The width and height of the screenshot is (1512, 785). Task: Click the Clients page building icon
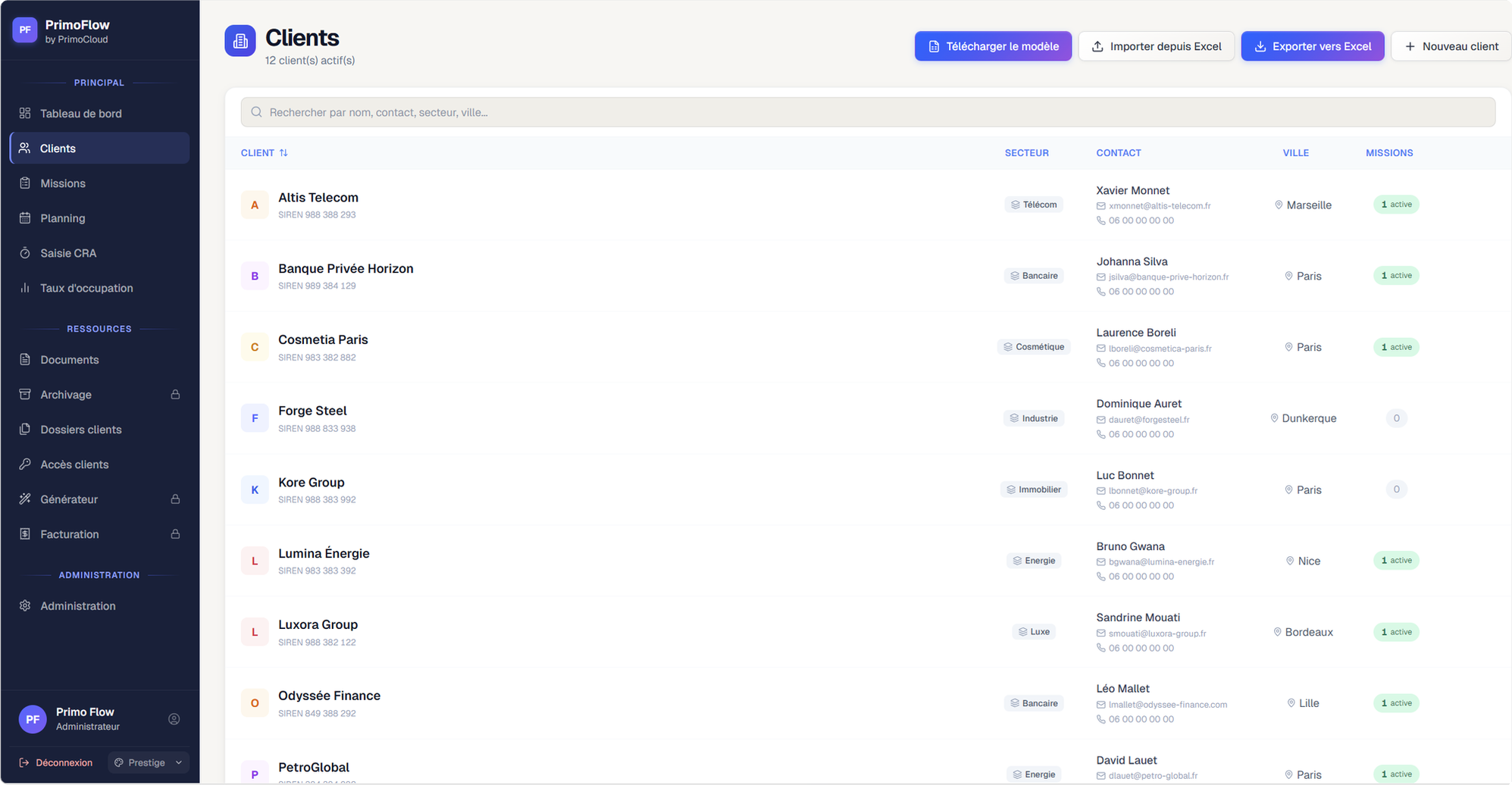click(240, 41)
